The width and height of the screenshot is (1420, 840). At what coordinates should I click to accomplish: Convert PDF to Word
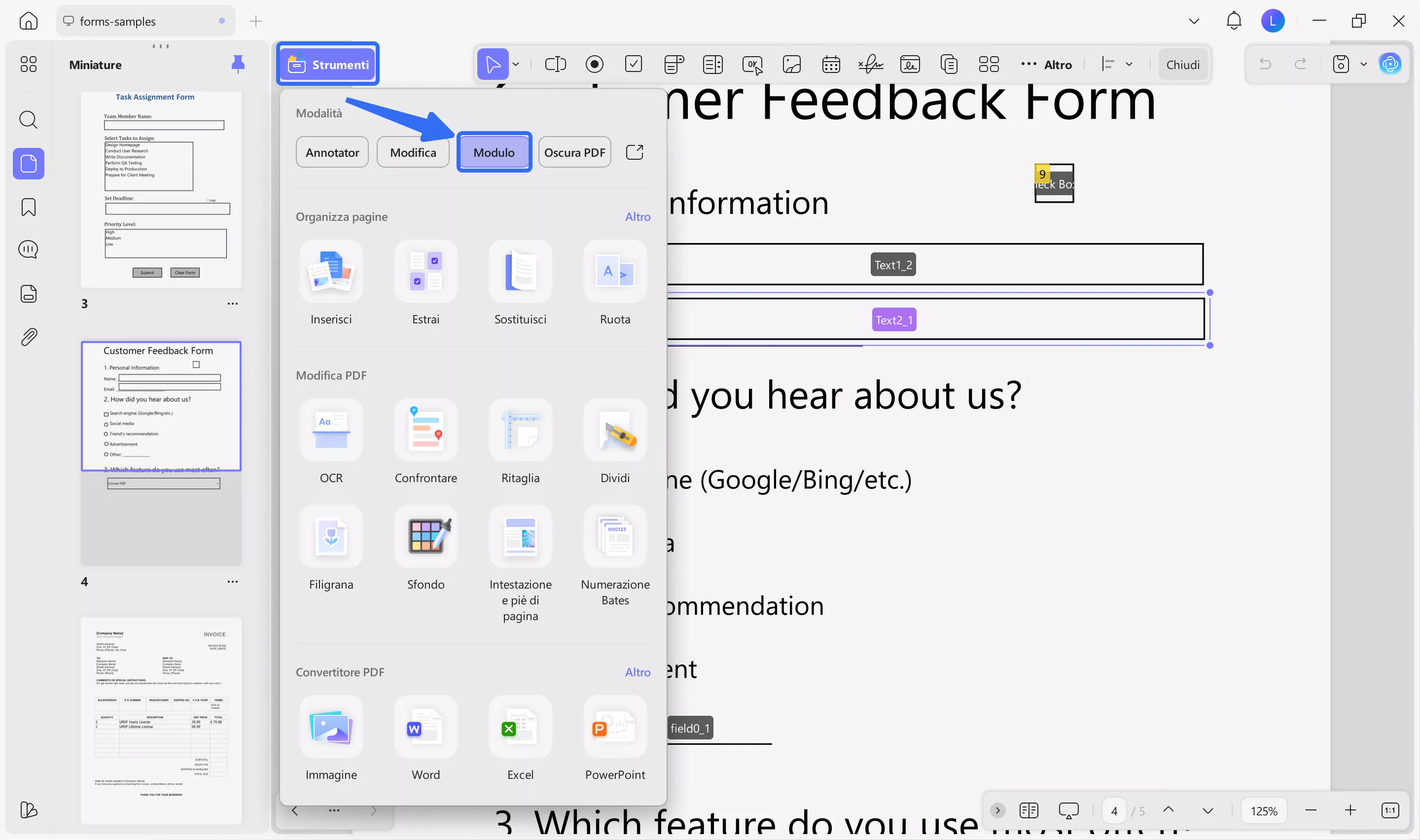(x=426, y=727)
